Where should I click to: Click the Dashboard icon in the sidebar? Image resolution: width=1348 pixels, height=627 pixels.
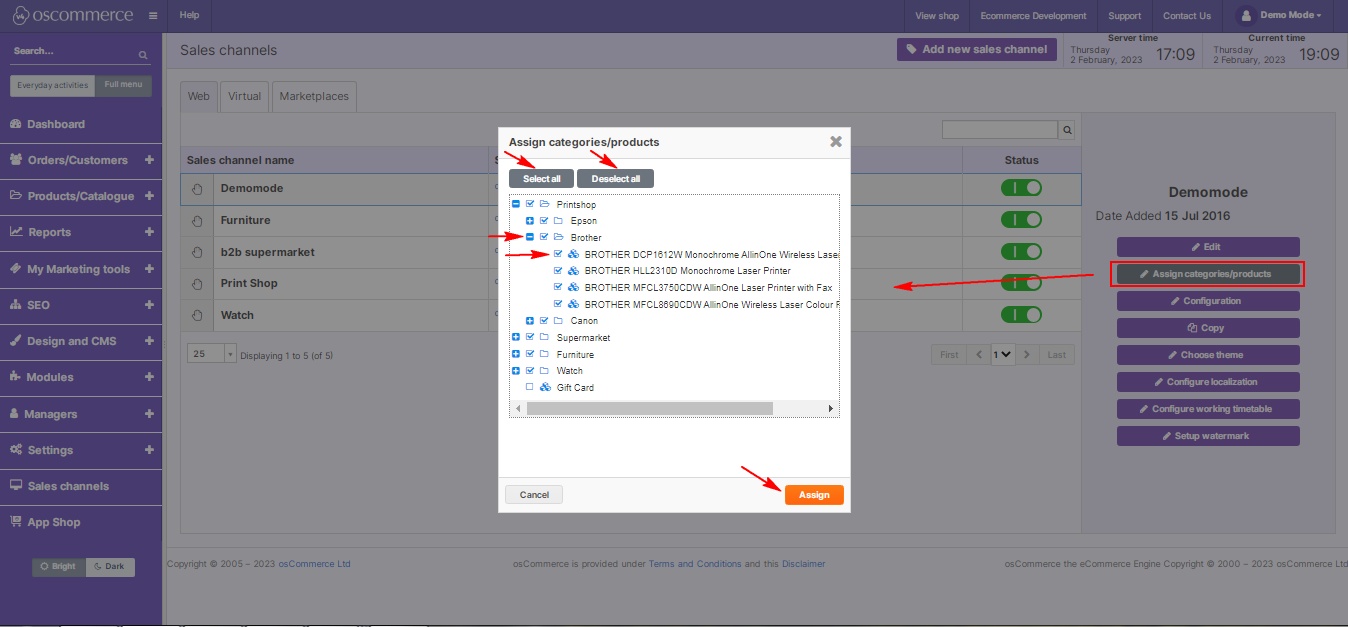(x=16, y=124)
